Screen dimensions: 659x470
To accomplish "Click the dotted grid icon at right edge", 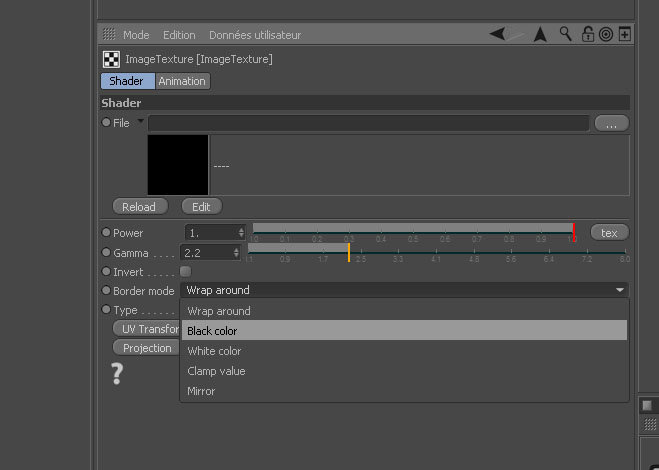I will (650, 424).
